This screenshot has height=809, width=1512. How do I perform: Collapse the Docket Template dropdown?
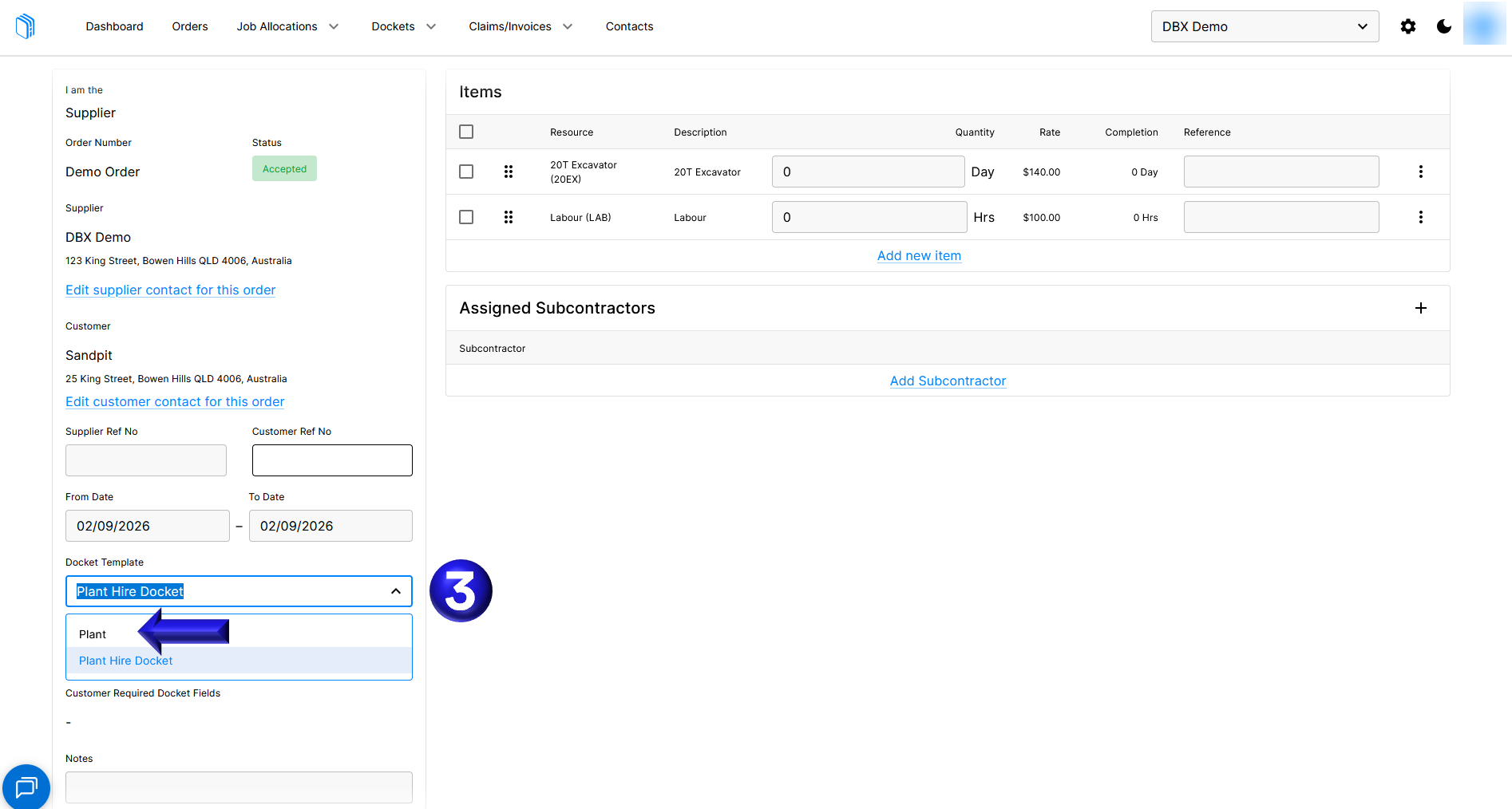396,591
